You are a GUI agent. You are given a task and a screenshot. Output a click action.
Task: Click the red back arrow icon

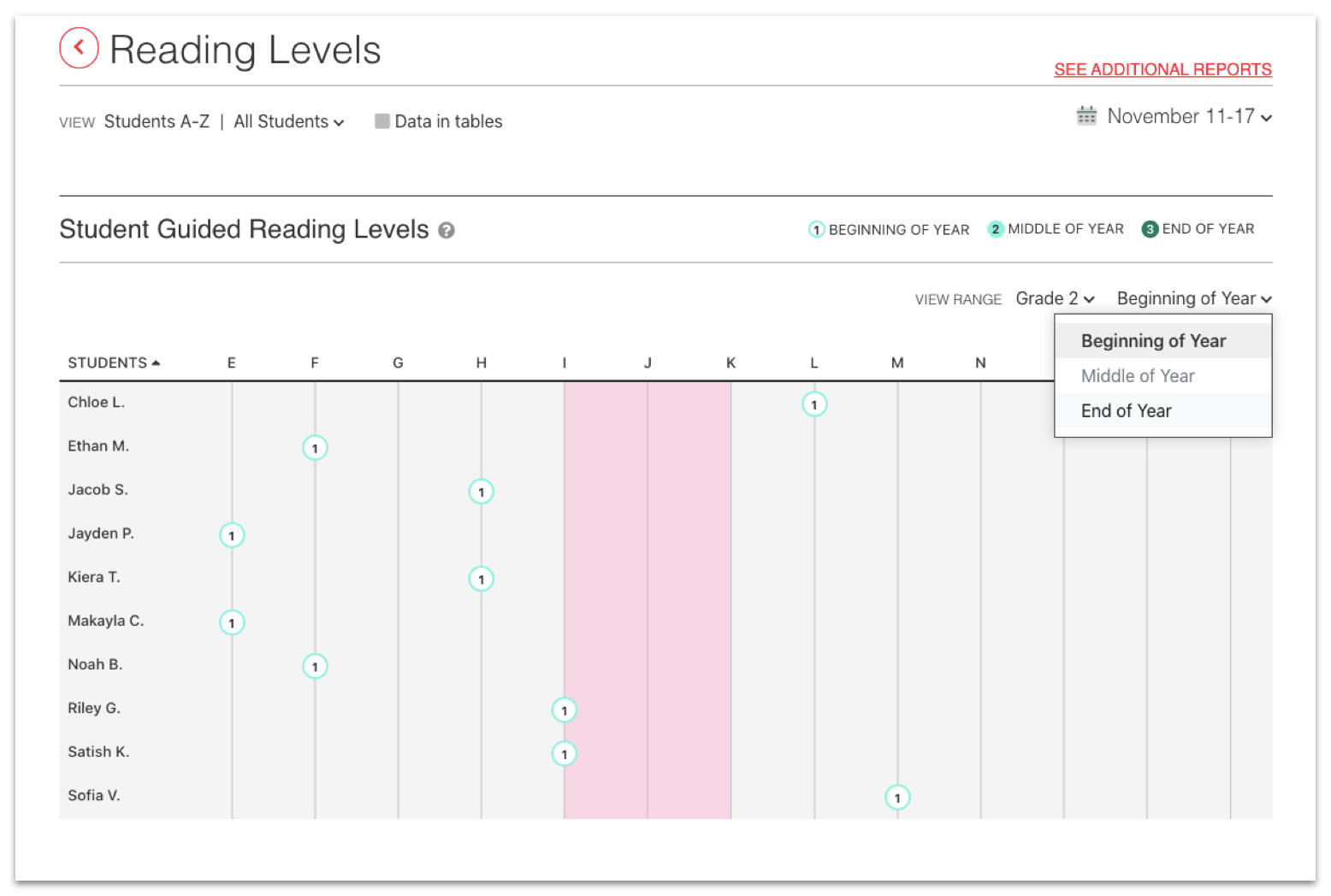pos(79,48)
